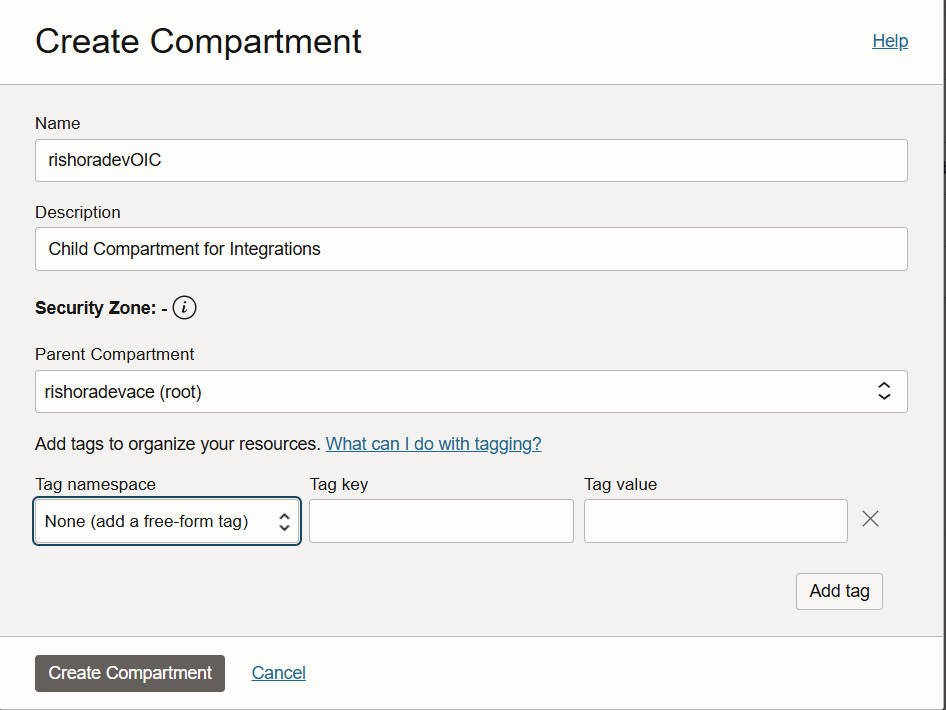946x710 pixels.
Task: Click the Add tag button
Action: [x=838, y=591]
